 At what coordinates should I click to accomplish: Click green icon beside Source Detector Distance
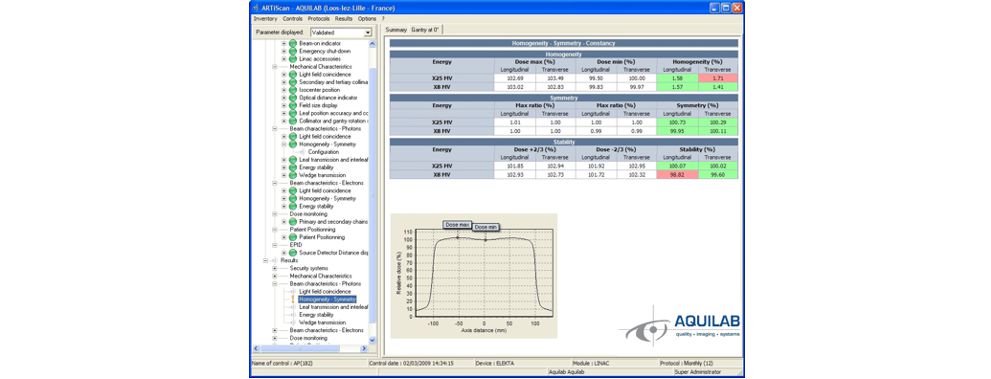click(293, 253)
